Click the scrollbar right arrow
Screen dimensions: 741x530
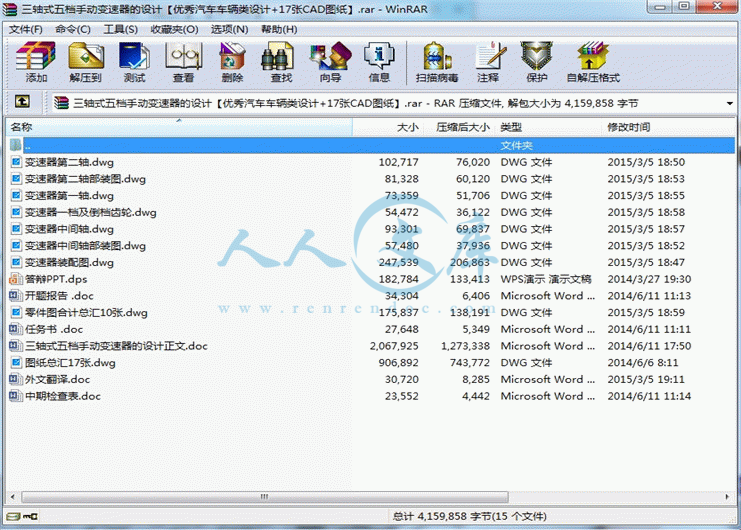(727, 496)
